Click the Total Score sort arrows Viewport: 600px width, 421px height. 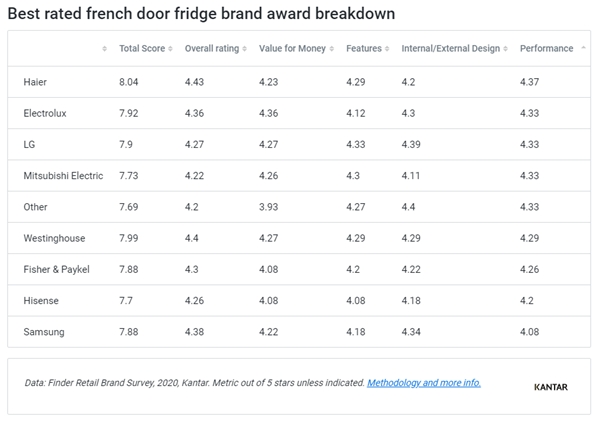pyautogui.click(x=171, y=49)
